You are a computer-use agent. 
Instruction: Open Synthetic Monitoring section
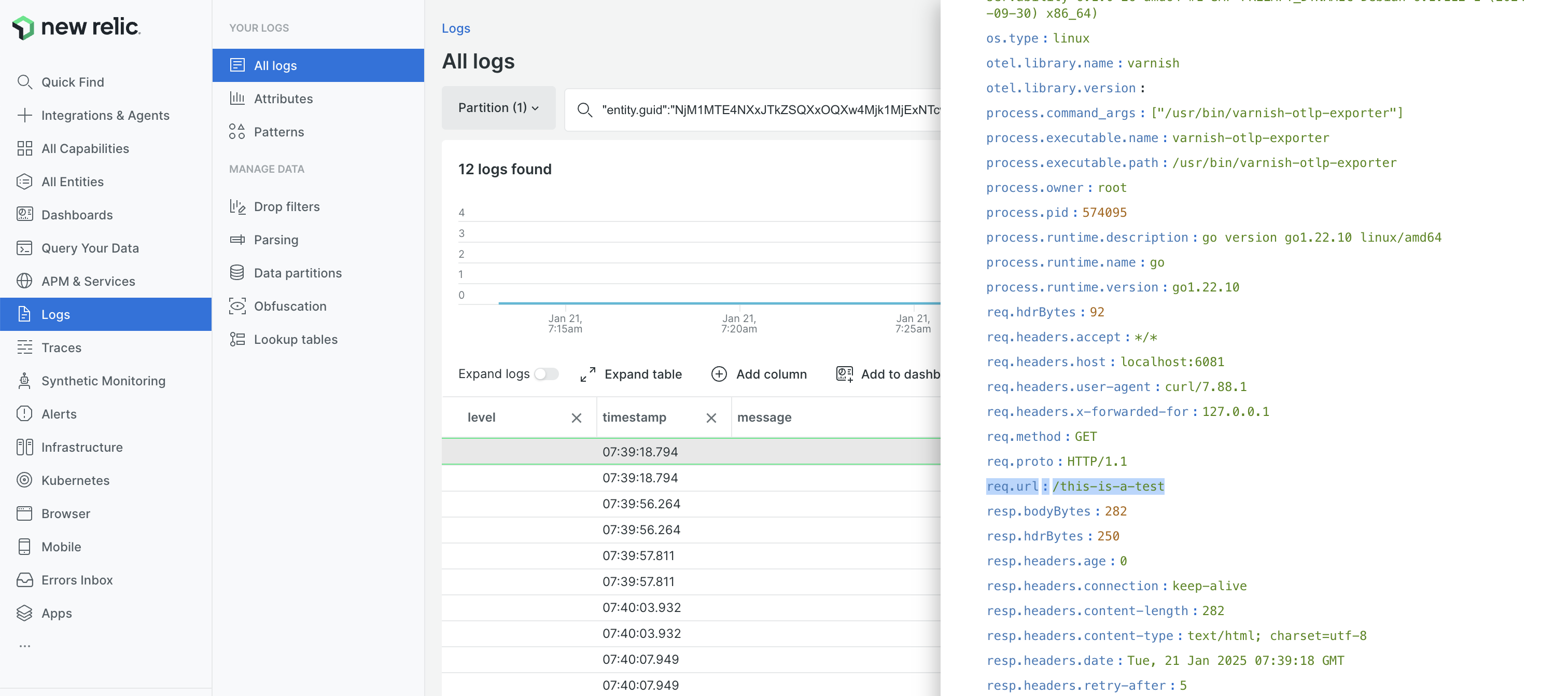click(103, 380)
